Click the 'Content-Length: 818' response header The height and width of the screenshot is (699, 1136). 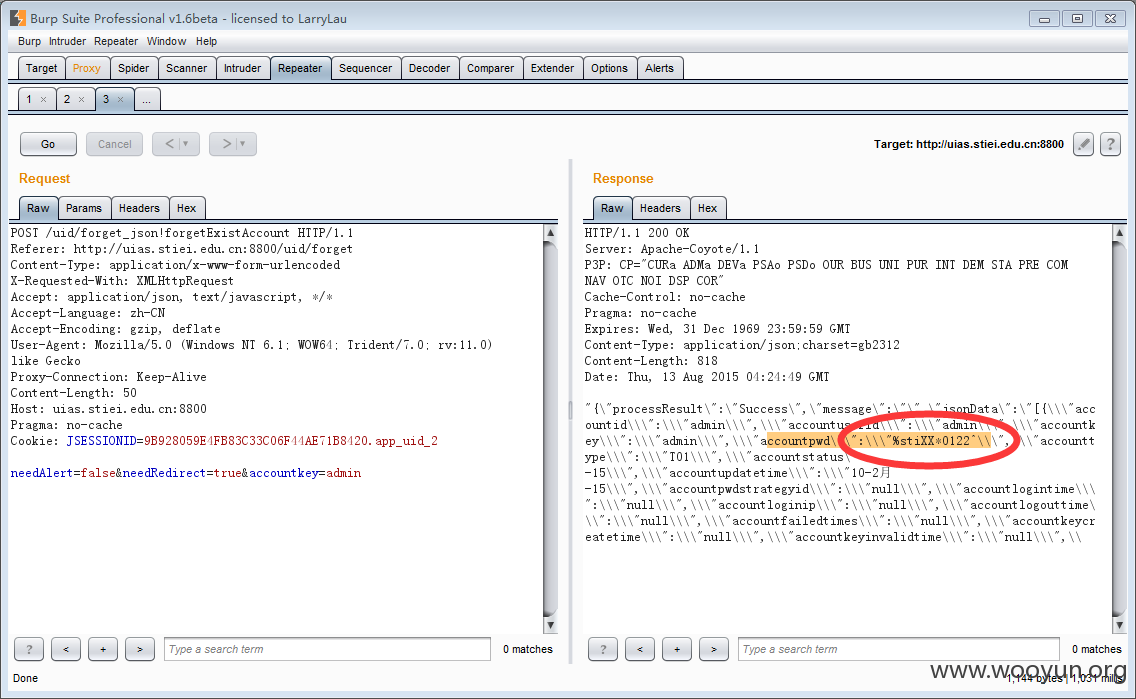click(651, 361)
